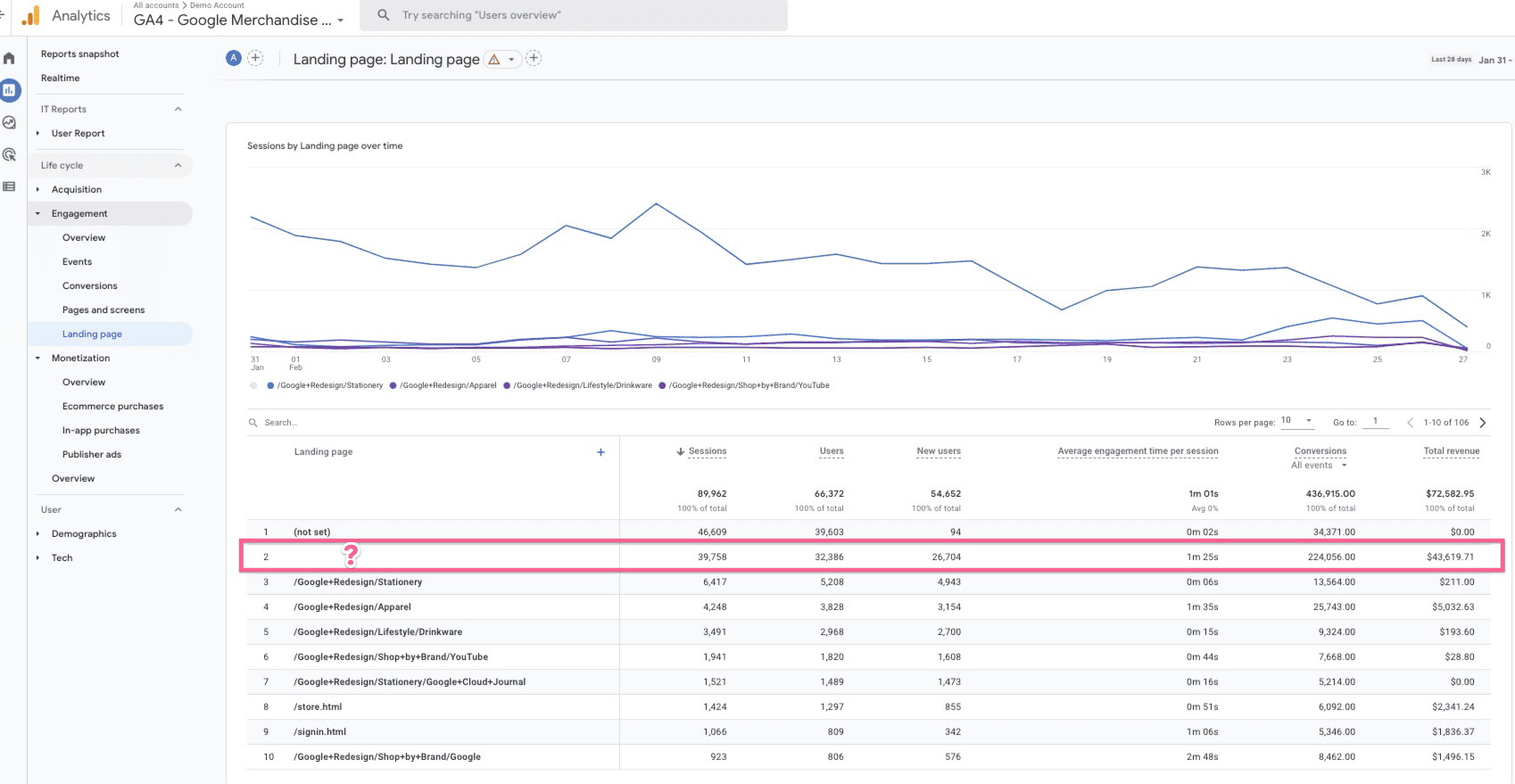Viewport: 1515px width, 784px height.
Task: Collapse the Engagement menu
Action: pyautogui.click(x=37, y=213)
